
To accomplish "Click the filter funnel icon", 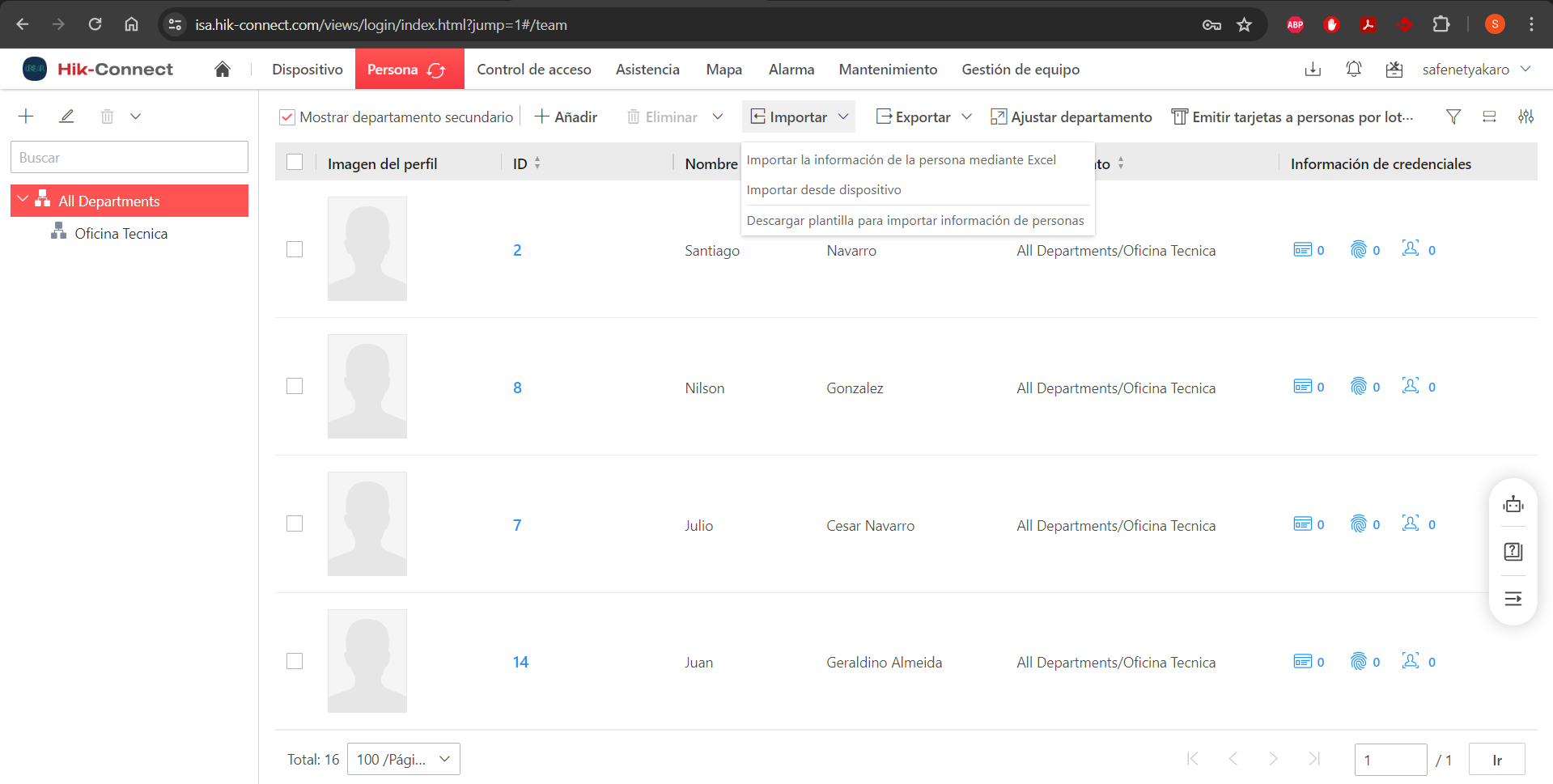I will [x=1453, y=117].
